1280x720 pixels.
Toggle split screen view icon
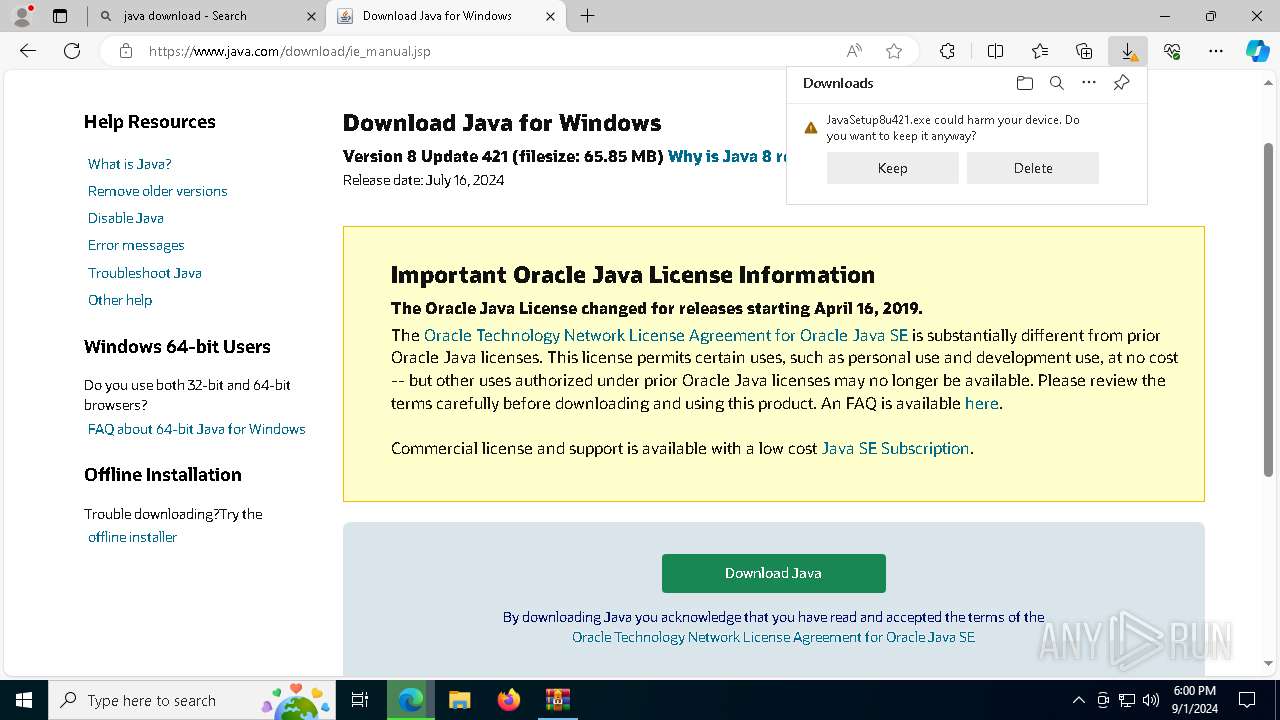[995, 51]
